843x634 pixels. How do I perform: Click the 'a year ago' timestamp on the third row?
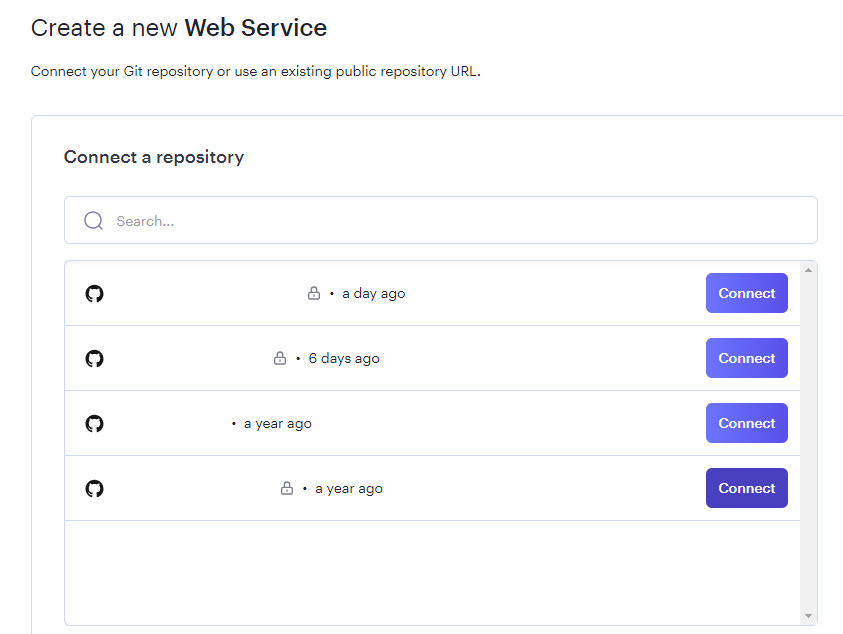tap(276, 423)
